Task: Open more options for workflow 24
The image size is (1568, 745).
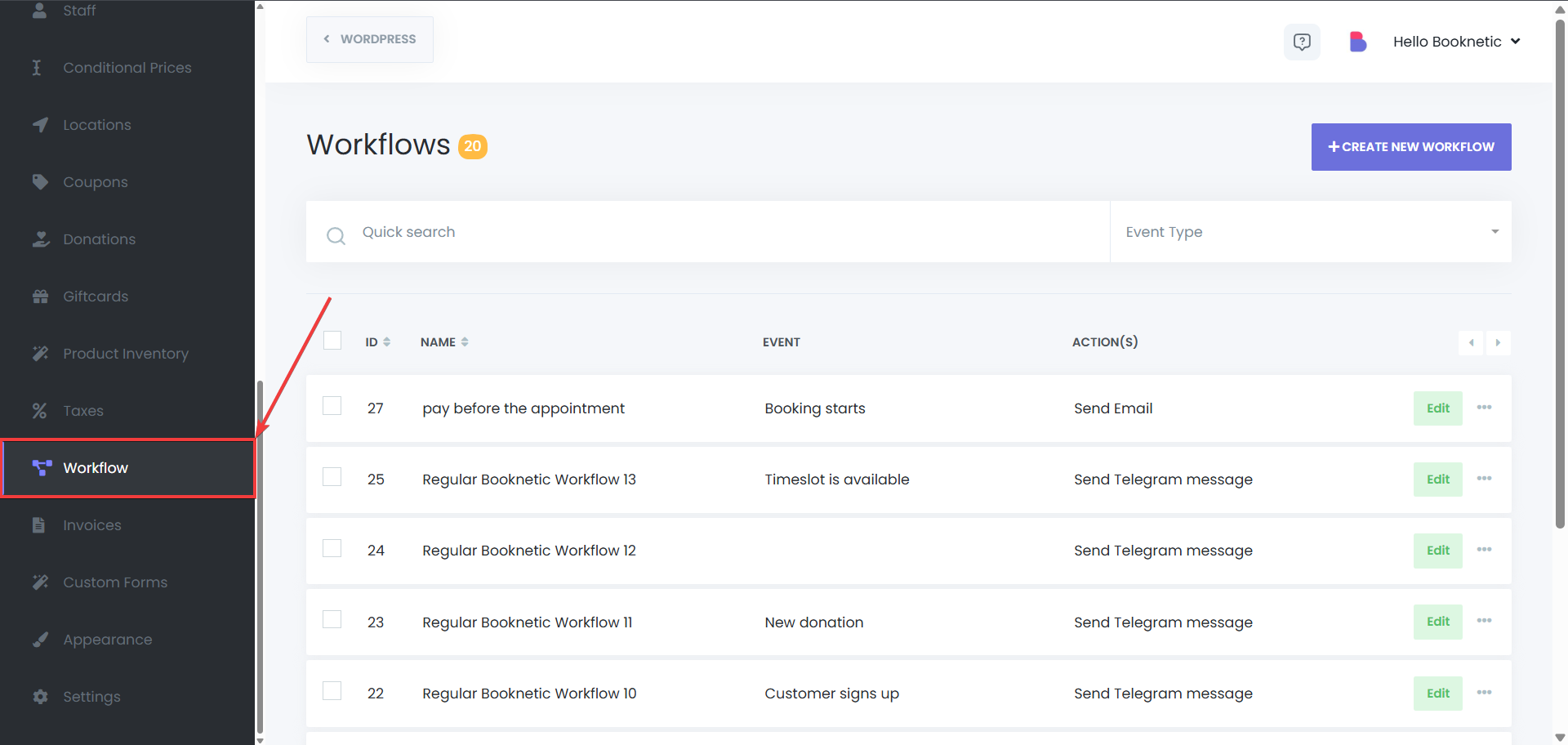Action: click(x=1484, y=550)
